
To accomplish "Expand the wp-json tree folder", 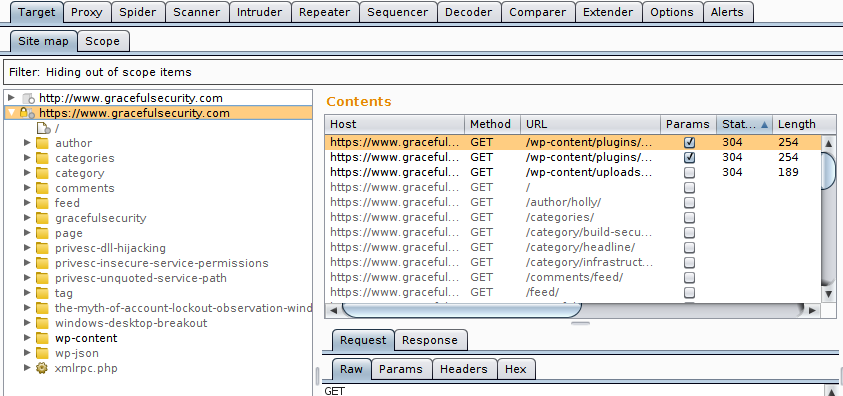I will click(27, 354).
